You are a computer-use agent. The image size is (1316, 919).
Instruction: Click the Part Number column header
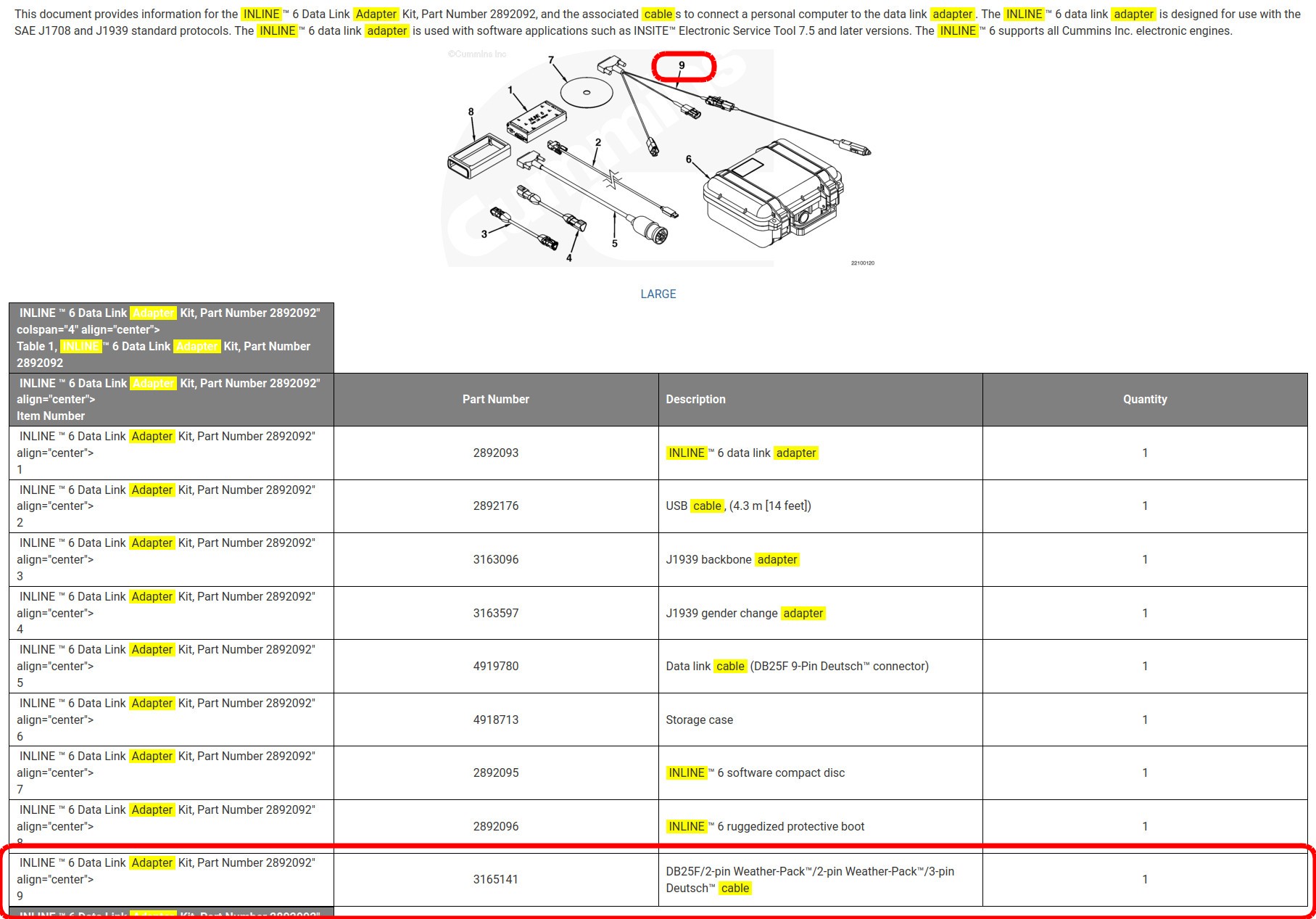pyautogui.click(x=496, y=399)
